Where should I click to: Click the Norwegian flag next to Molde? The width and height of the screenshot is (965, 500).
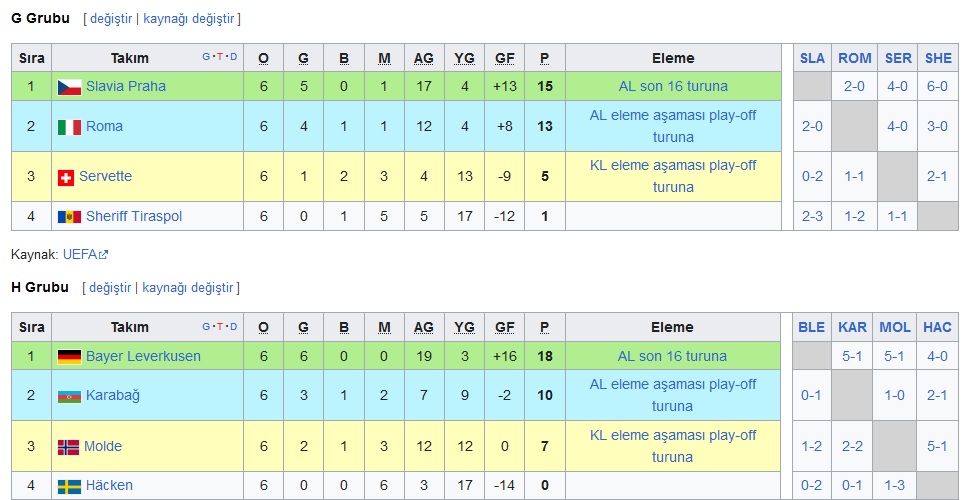(68, 447)
